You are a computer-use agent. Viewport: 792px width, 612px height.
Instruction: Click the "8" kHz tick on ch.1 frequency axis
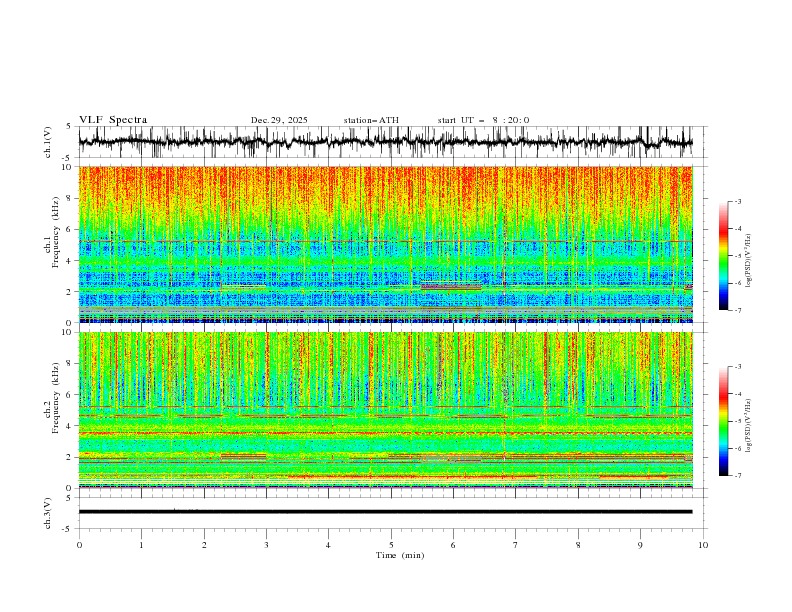(70, 198)
